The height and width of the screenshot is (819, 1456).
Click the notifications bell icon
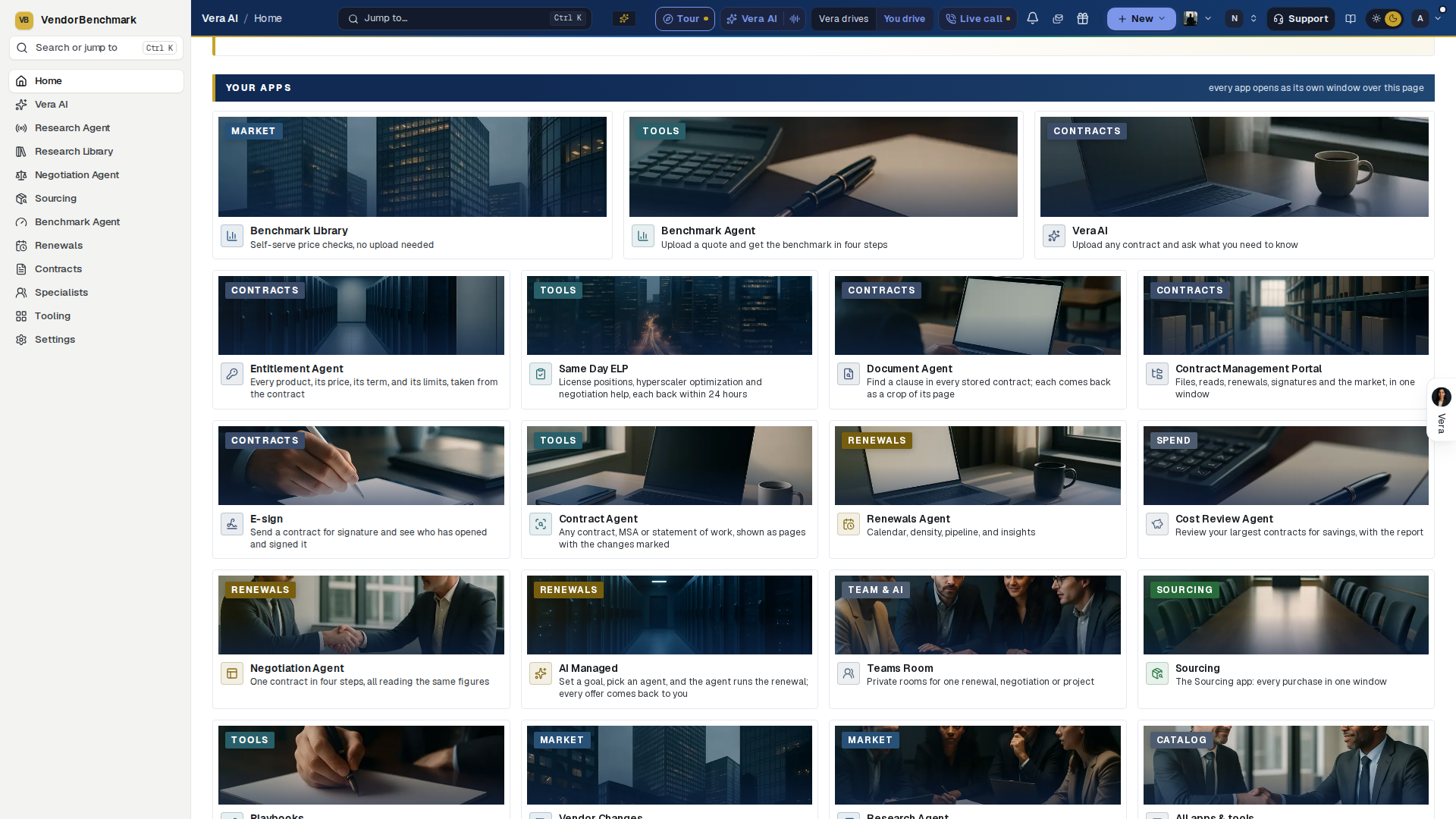1032,18
